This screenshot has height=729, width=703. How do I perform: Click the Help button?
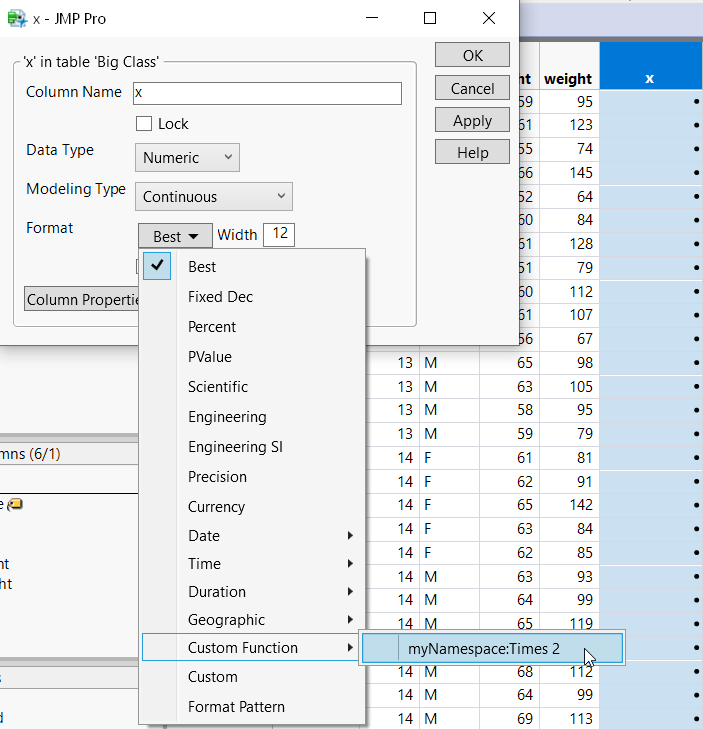[472, 152]
